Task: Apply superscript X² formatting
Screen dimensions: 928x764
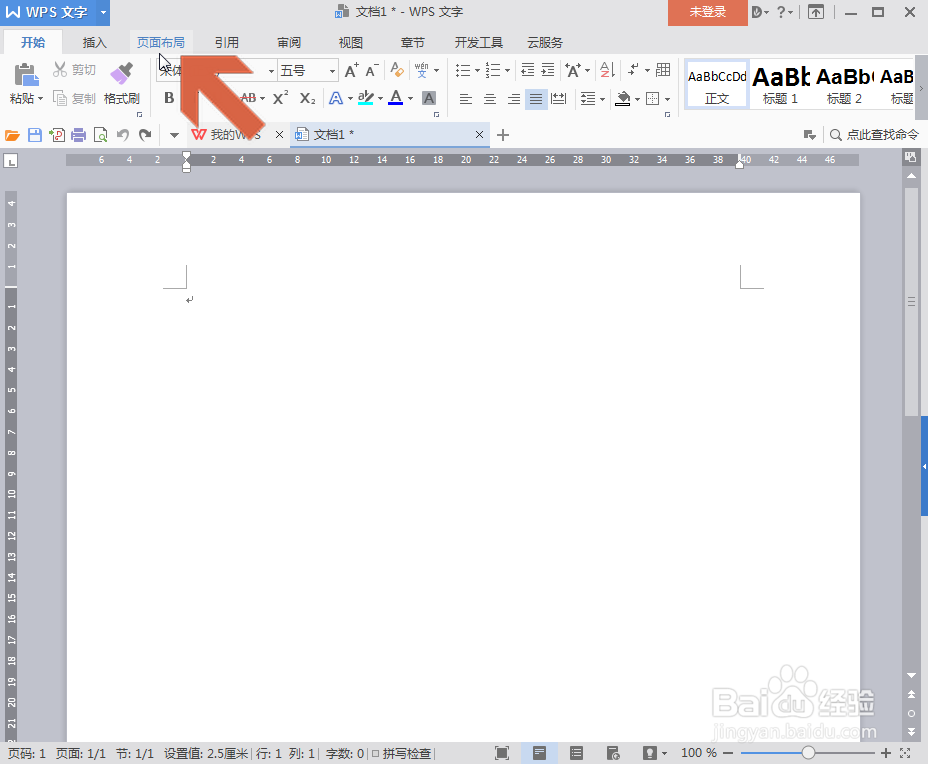Action: click(281, 98)
